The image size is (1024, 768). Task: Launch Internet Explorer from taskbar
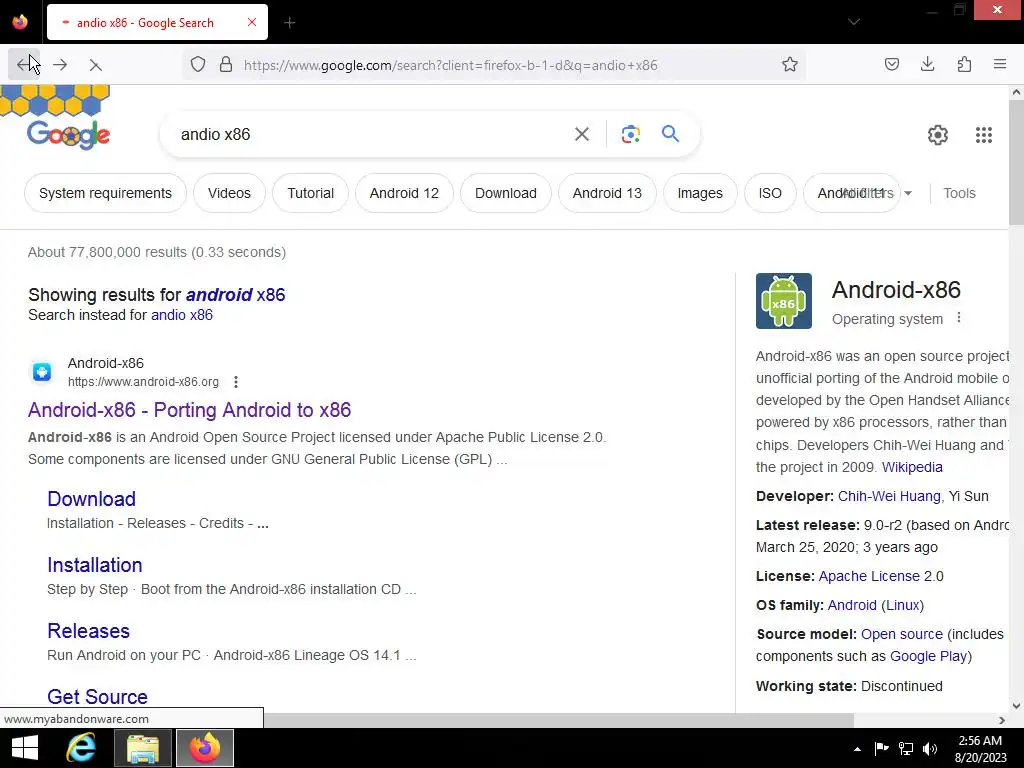point(81,748)
